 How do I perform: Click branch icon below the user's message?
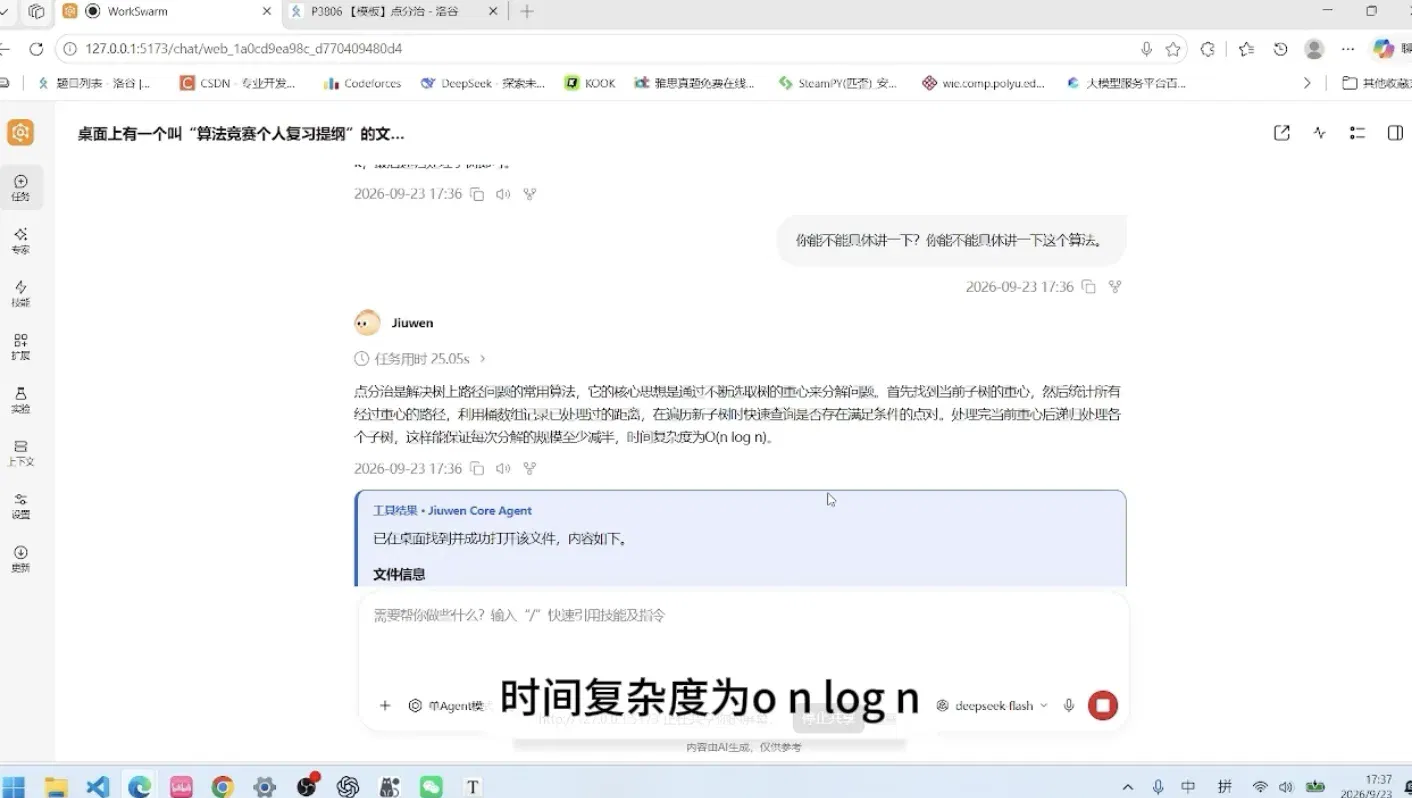pyautogui.click(x=1115, y=286)
